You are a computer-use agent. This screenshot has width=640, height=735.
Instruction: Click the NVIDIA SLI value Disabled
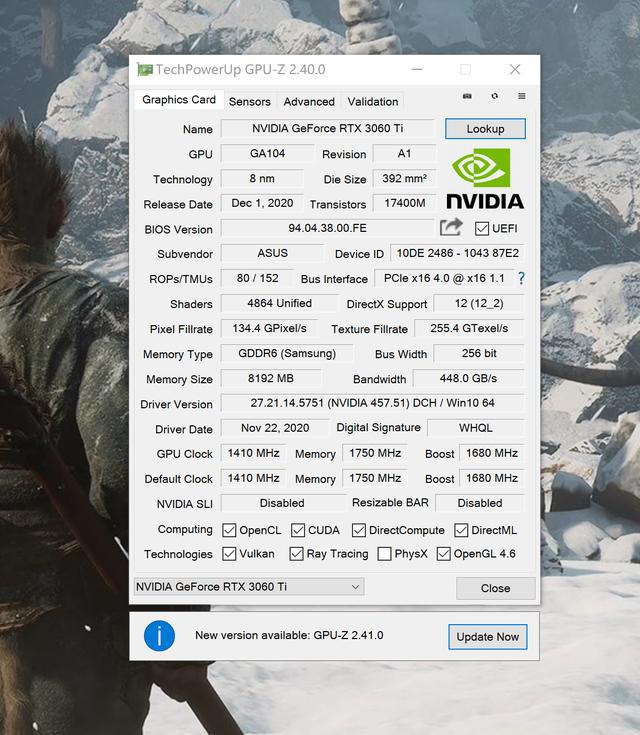click(282, 503)
